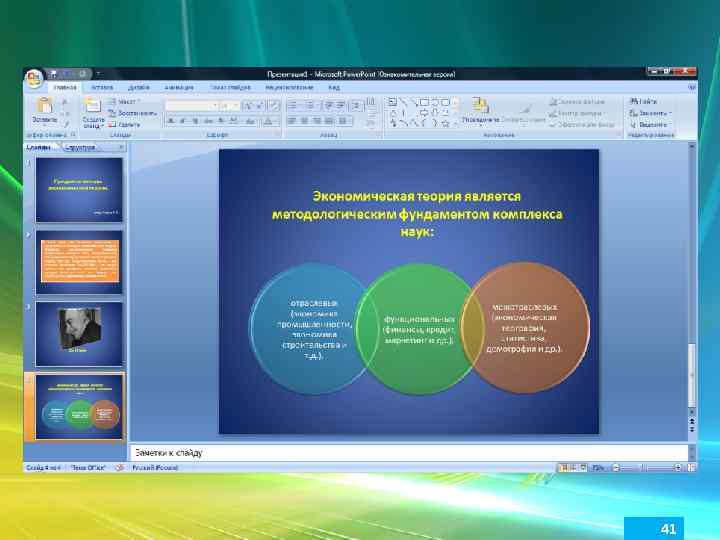Switch to the Вид (View) ribbon tab
This screenshot has width=720, height=540.
coord(334,87)
